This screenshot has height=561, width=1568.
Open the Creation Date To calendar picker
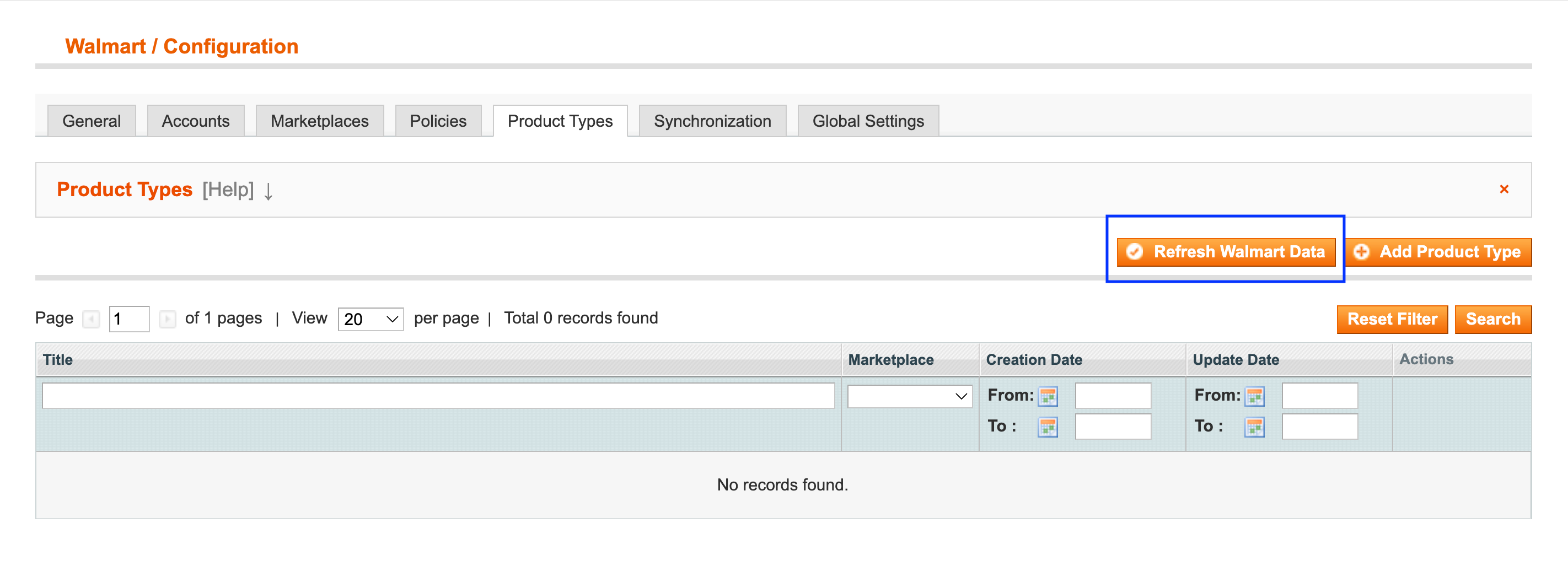click(x=1048, y=426)
